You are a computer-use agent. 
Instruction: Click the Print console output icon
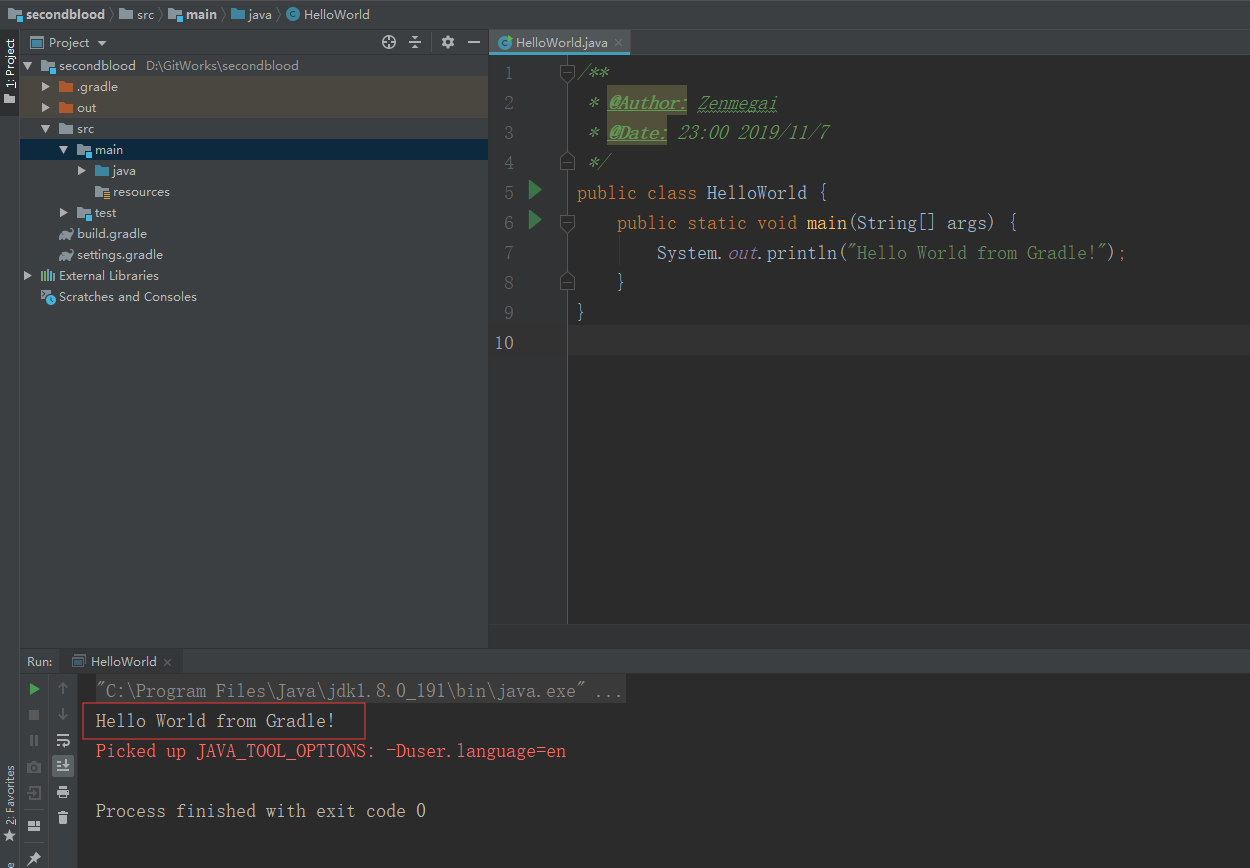(x=63, y=792)
